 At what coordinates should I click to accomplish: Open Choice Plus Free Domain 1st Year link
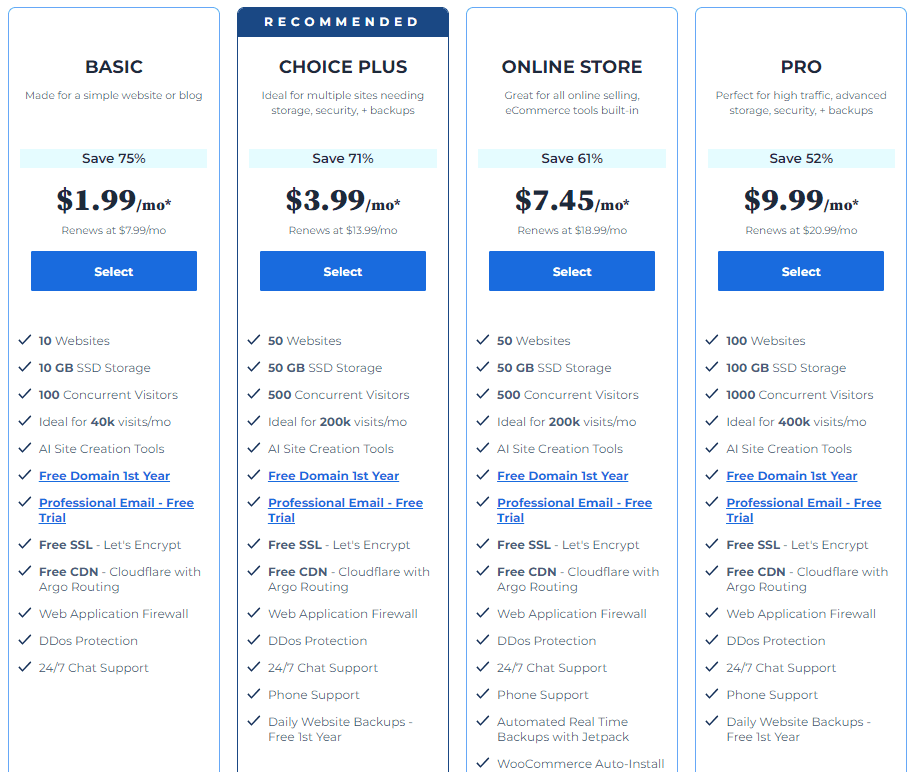pos(333,476)
